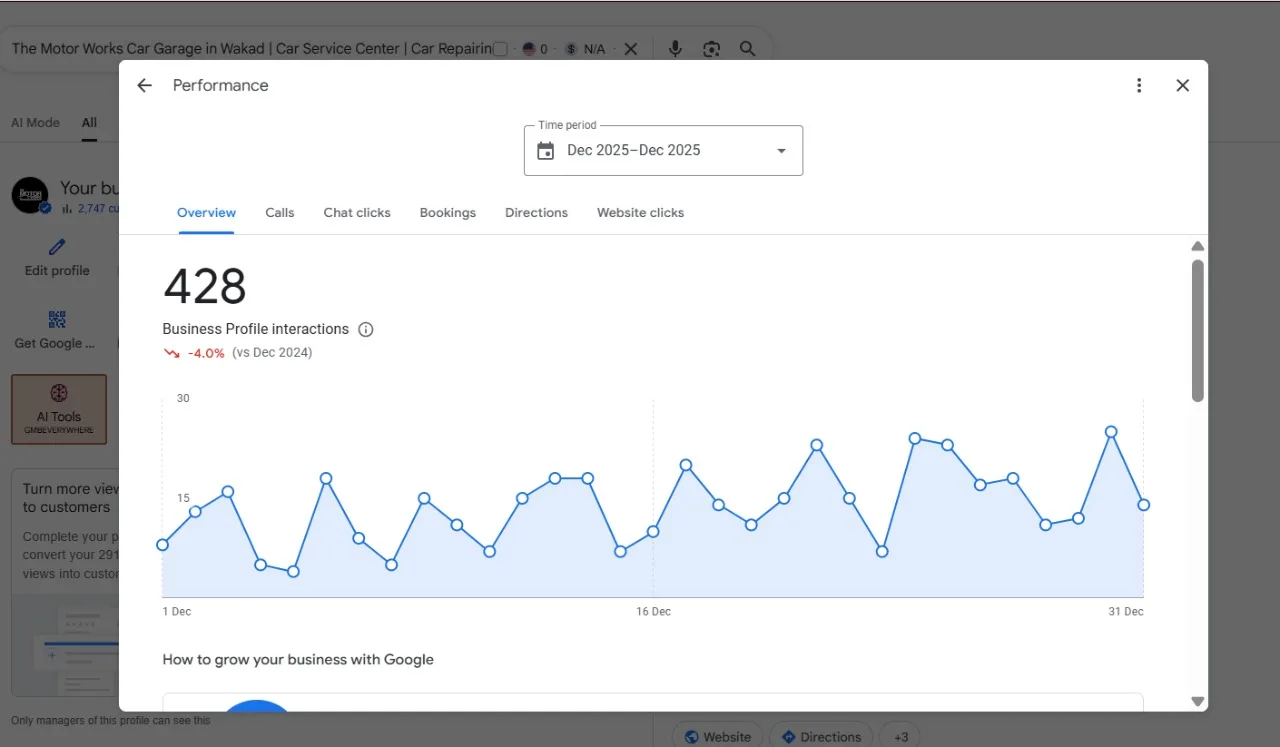
Task: Select the Directions tab
Action: click(536, 213)
